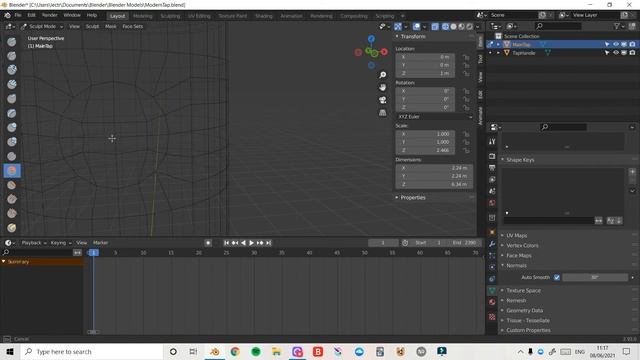Open the Modifier wrench properties tab
The height and width of the screenshot is (360, 640).
coord(492,244)
